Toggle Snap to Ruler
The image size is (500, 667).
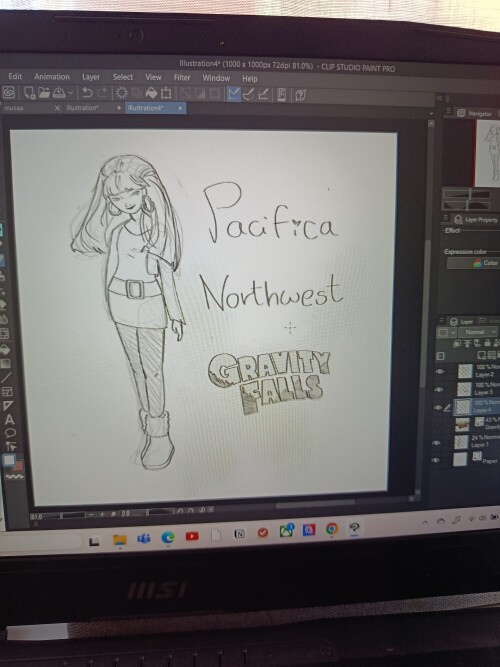click(x=233, y=94)
